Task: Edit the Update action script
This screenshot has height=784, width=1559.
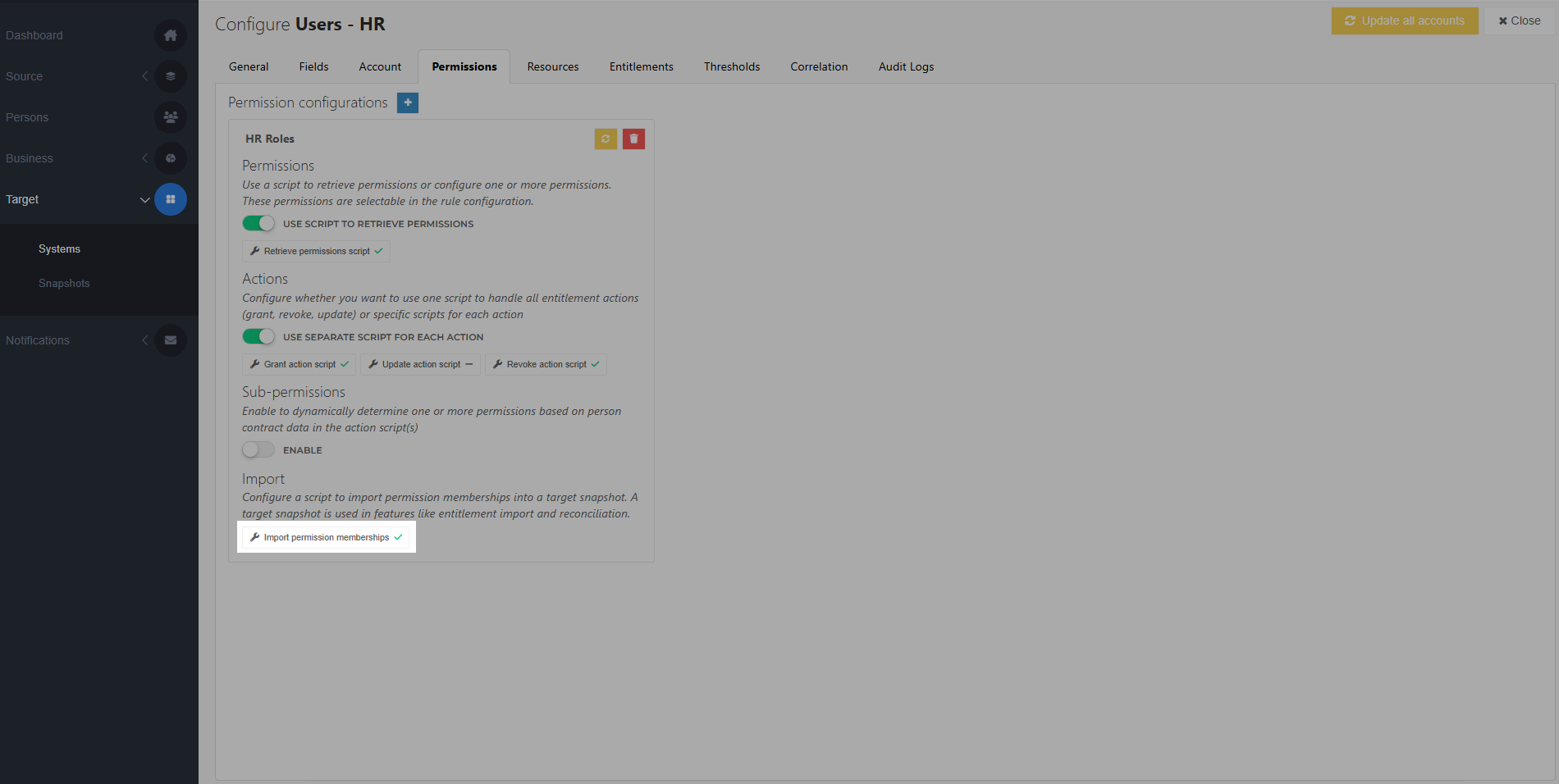Action: click(x=420, y=364)
